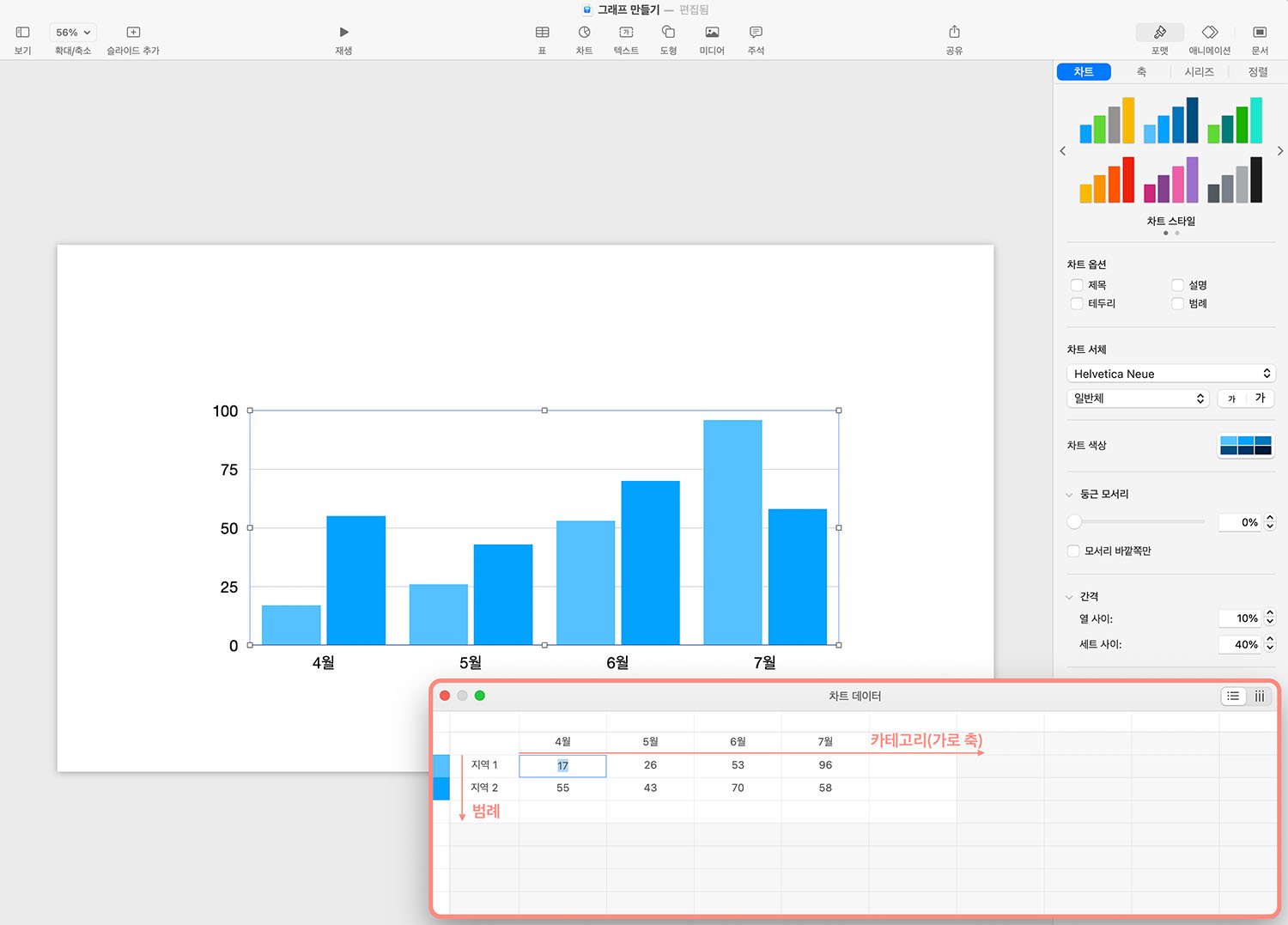The height and width of the screenshot is (925, 1288).
Task: Click the Add Slide (슬라이드 추가) icon
Action: (133, 33)
